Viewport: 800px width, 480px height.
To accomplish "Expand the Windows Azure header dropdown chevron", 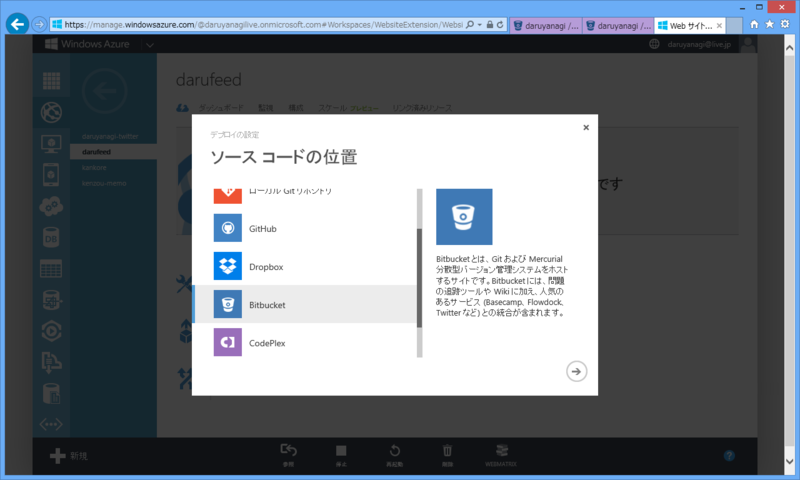I will pyautogui.click(x=149, y=45).
